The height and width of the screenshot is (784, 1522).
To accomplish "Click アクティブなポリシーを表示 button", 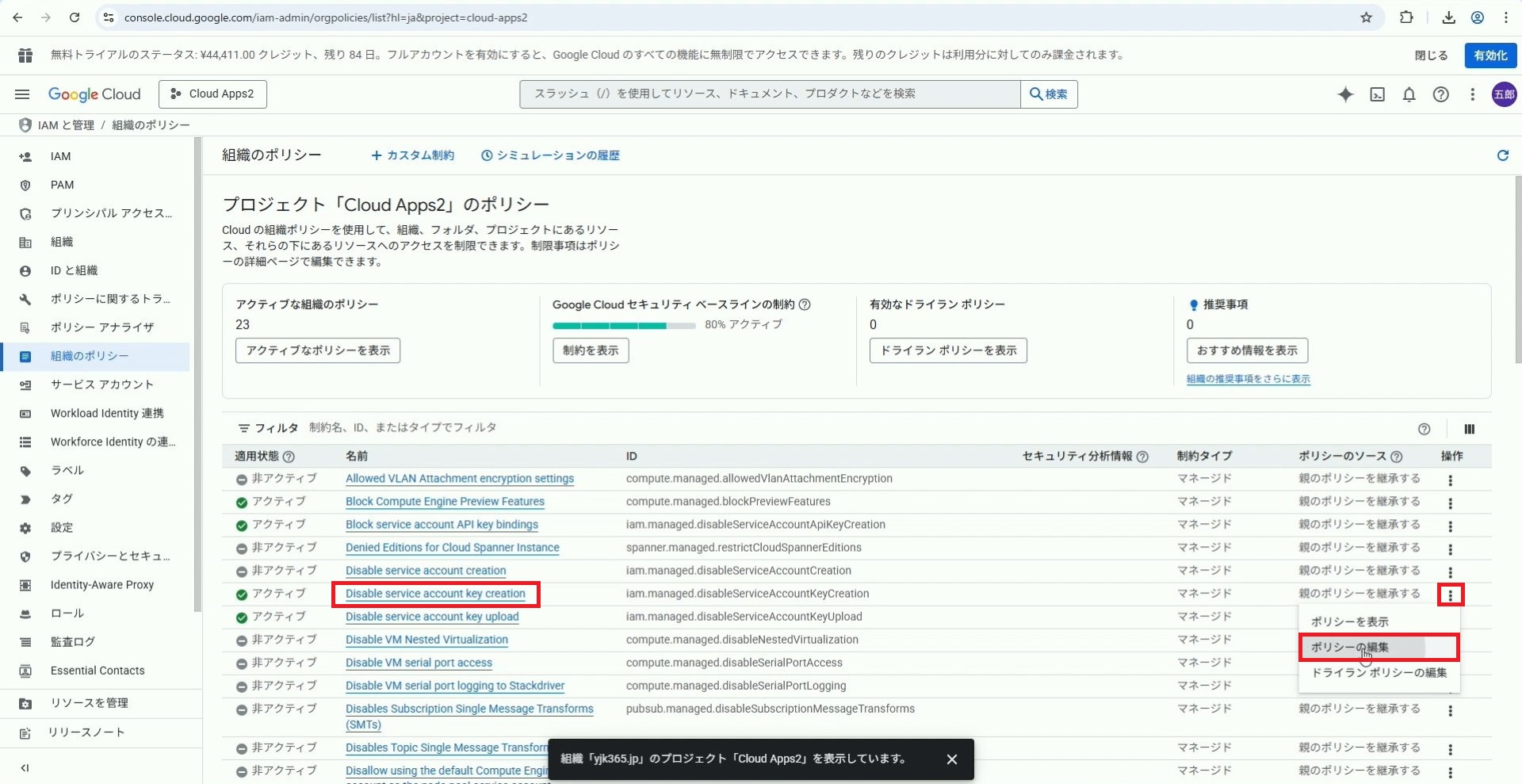I will click(317, 350).
